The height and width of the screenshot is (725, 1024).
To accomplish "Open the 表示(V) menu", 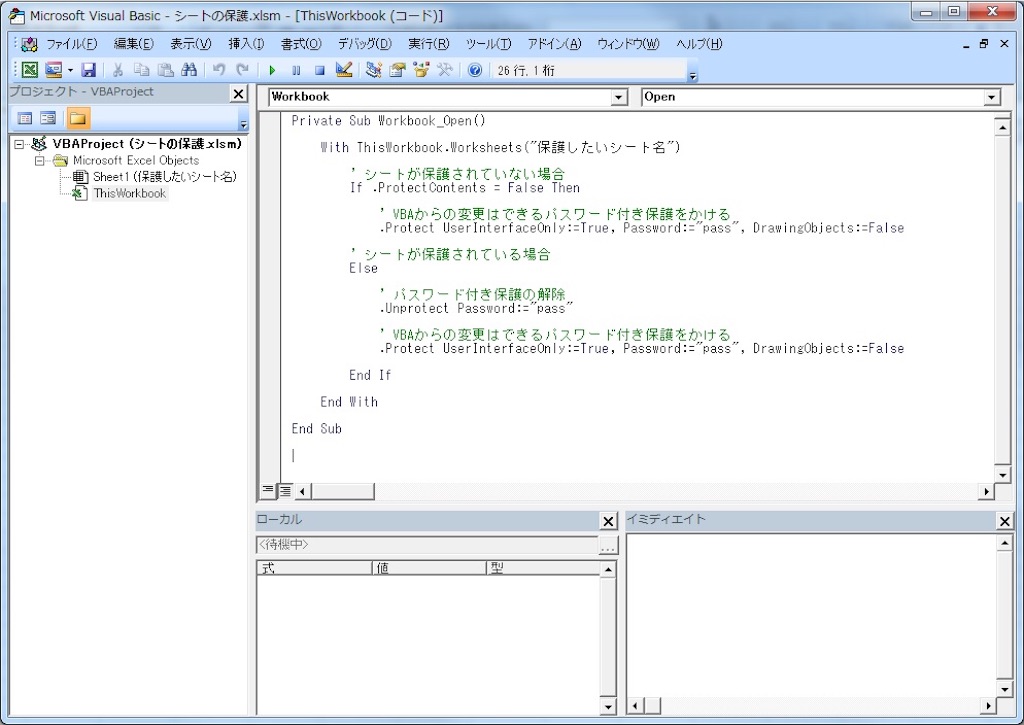I will [191, 44].
